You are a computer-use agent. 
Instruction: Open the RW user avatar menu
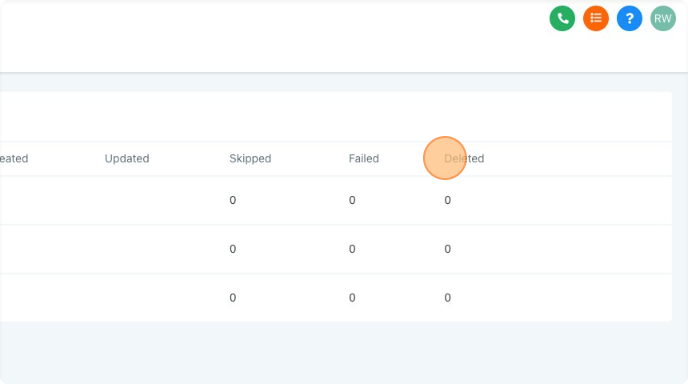tap(663, 18)
